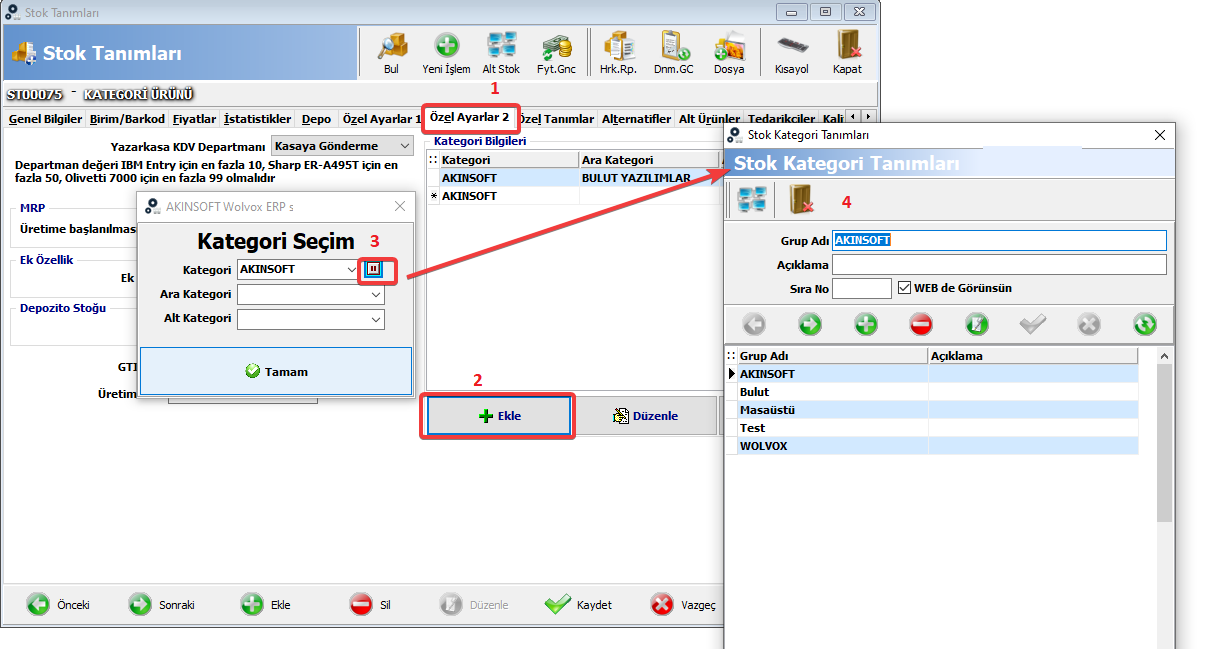Open the Kısayol shortcuts icon
The image size is (1207, 649).
(x=791, y=52)
